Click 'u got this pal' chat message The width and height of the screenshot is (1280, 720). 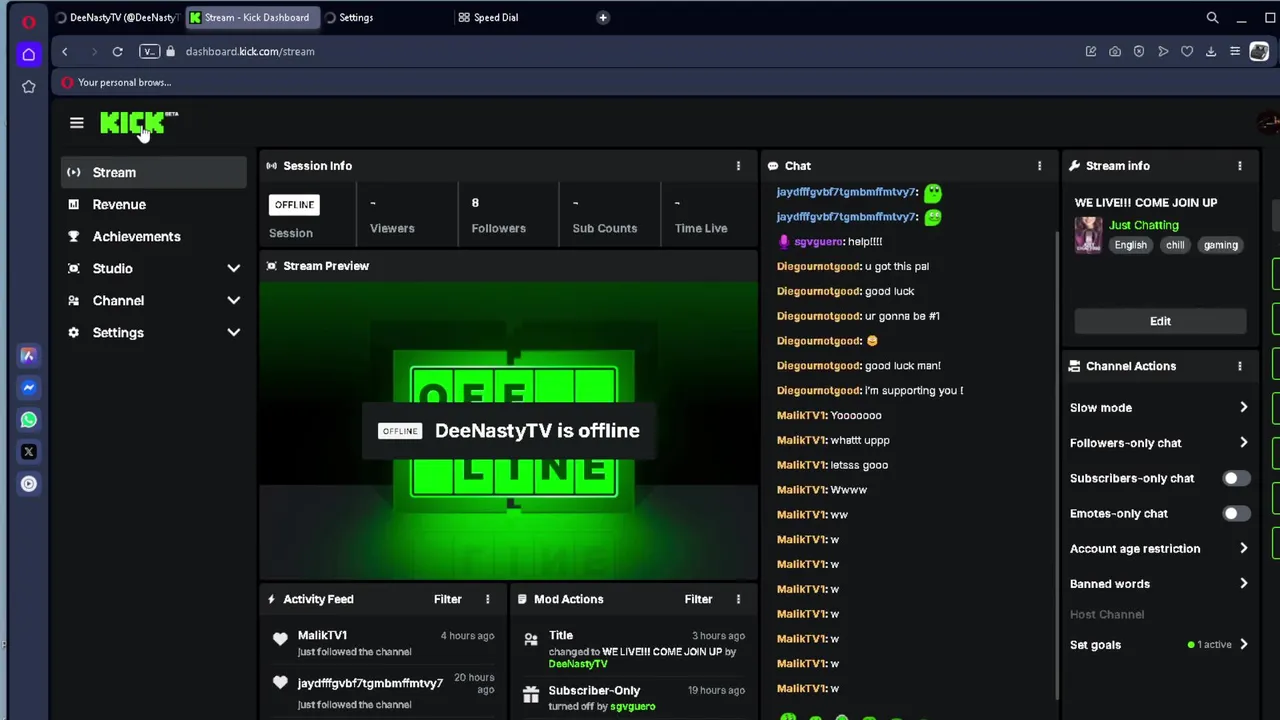click(x=897, y=266)
